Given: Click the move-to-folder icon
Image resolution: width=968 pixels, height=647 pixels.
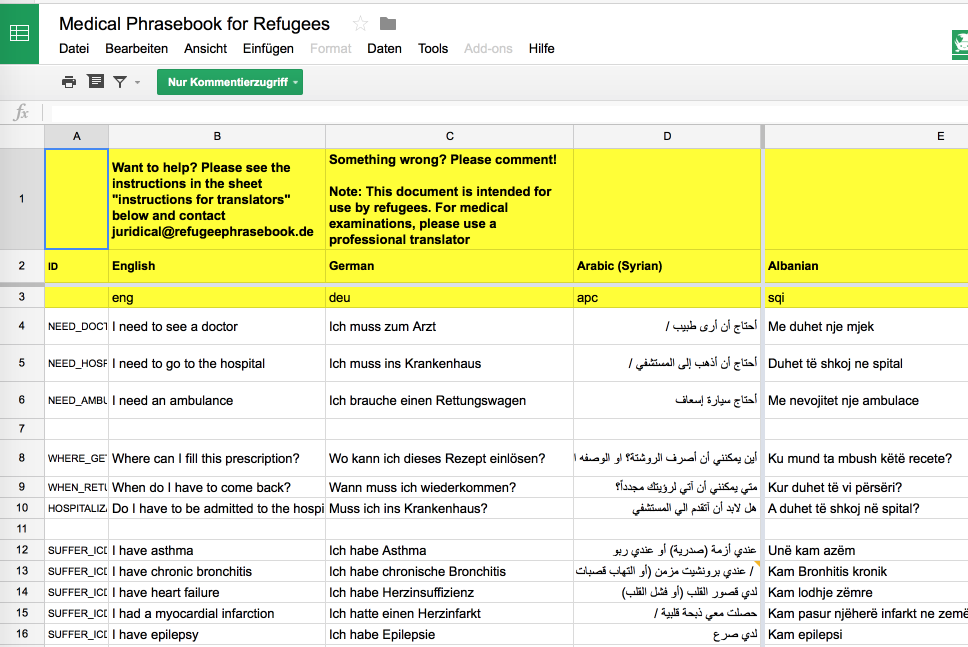Looking at the screenshot, I should click(388, 24).
